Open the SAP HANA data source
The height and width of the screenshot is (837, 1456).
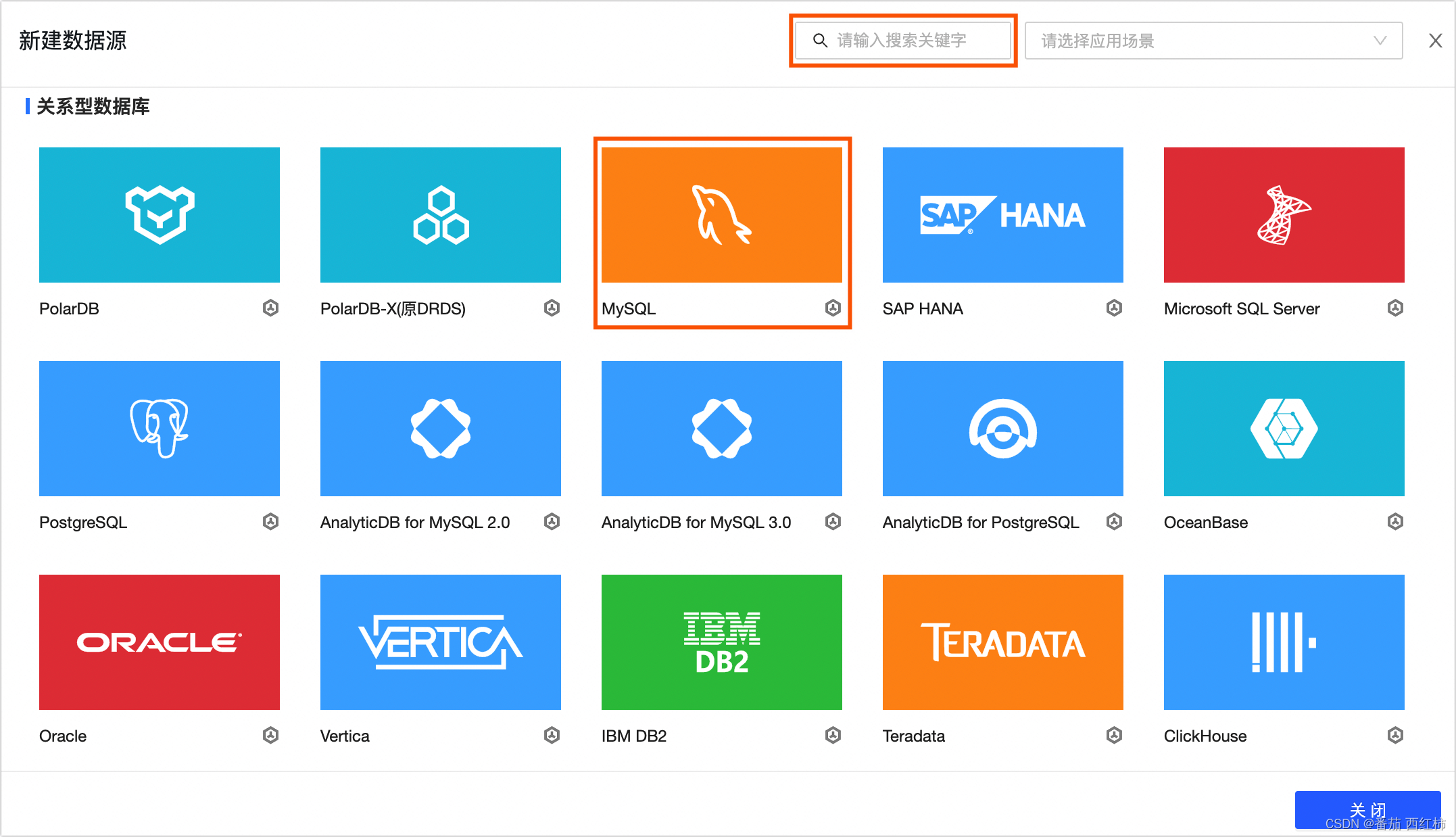[1002, 215]
